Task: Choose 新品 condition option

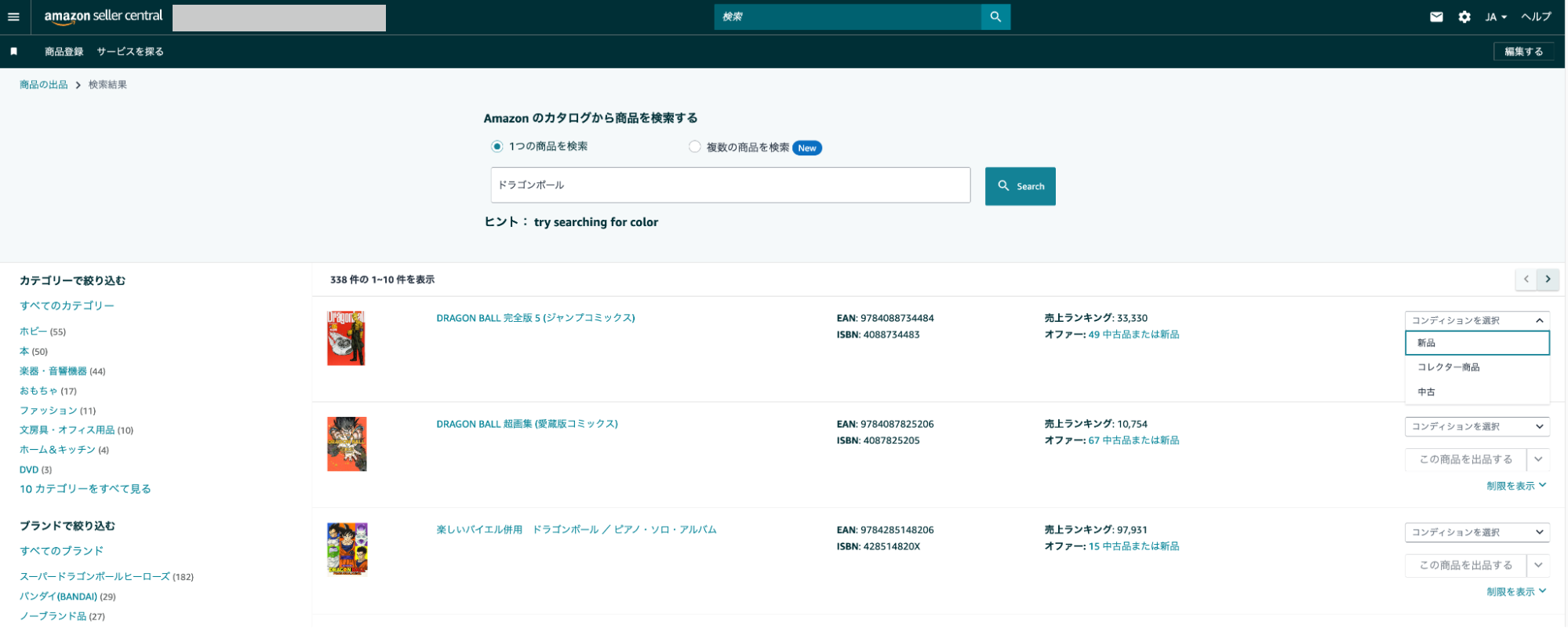Action: click(x=1477, y=343)
